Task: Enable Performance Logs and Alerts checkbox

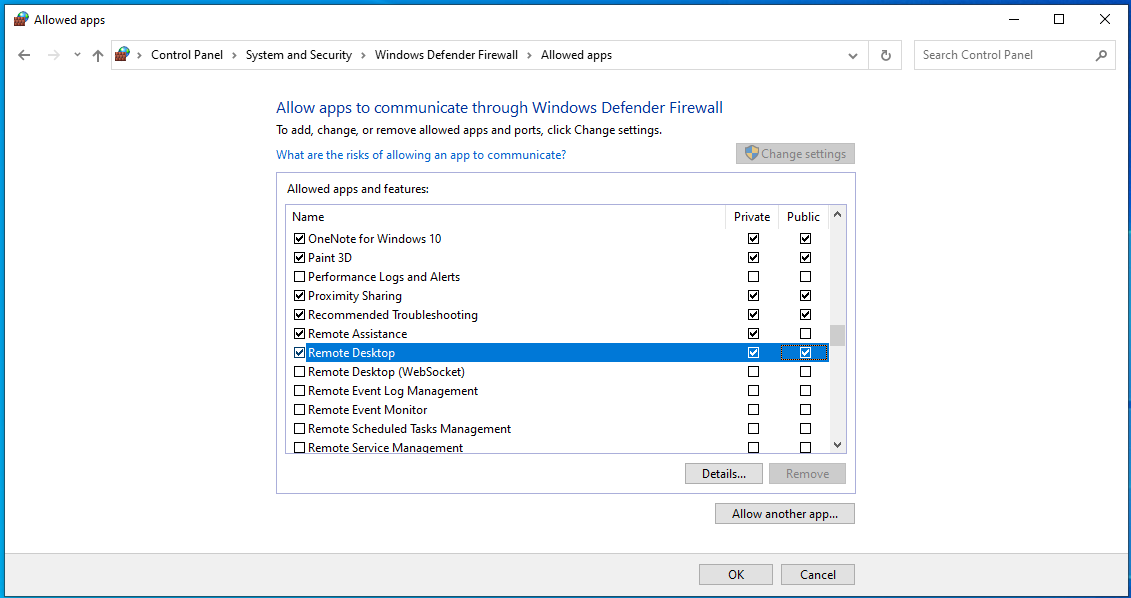Action: coord(299,277)
